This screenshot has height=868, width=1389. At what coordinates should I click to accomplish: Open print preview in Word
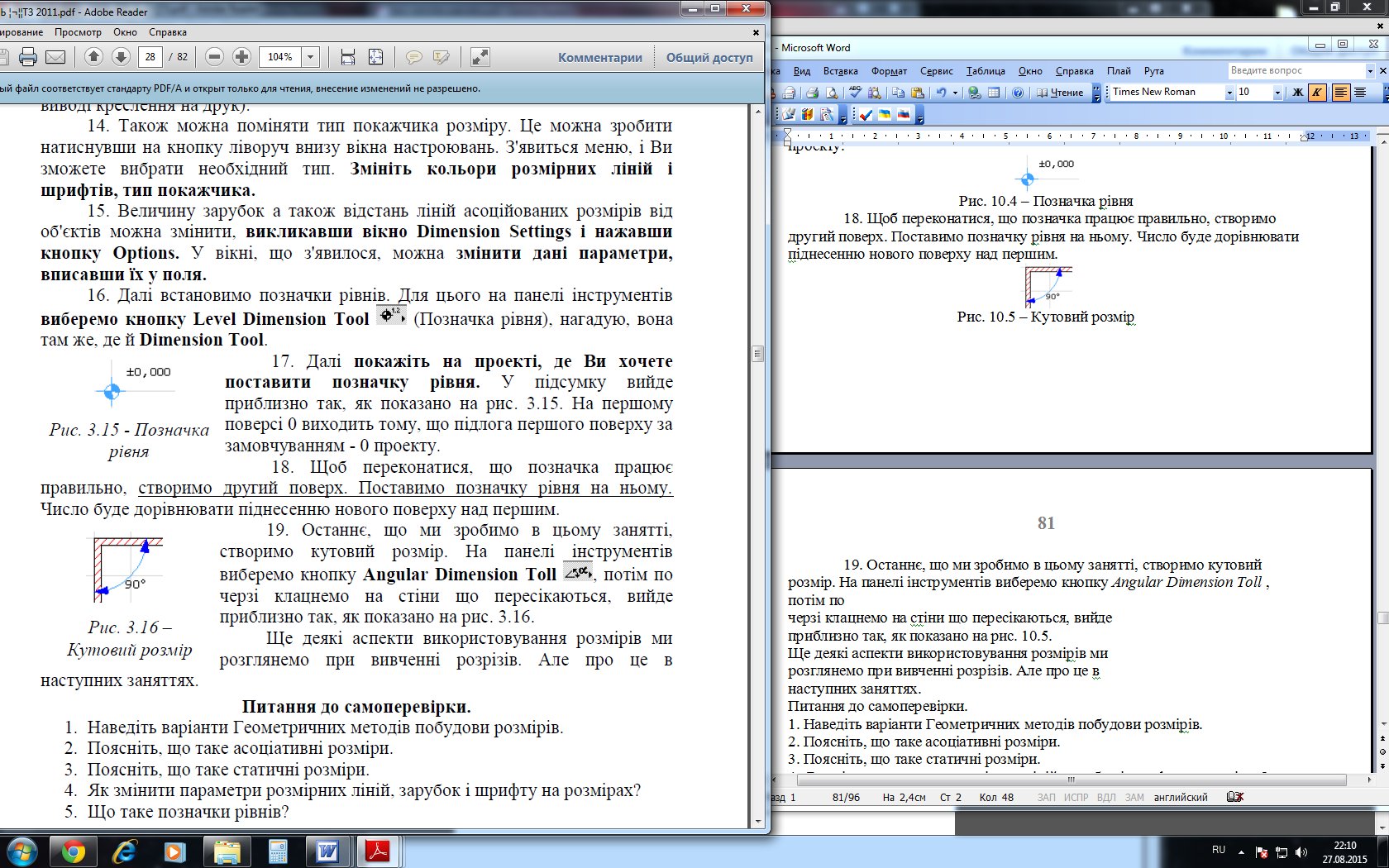click(x=832, y=93)
